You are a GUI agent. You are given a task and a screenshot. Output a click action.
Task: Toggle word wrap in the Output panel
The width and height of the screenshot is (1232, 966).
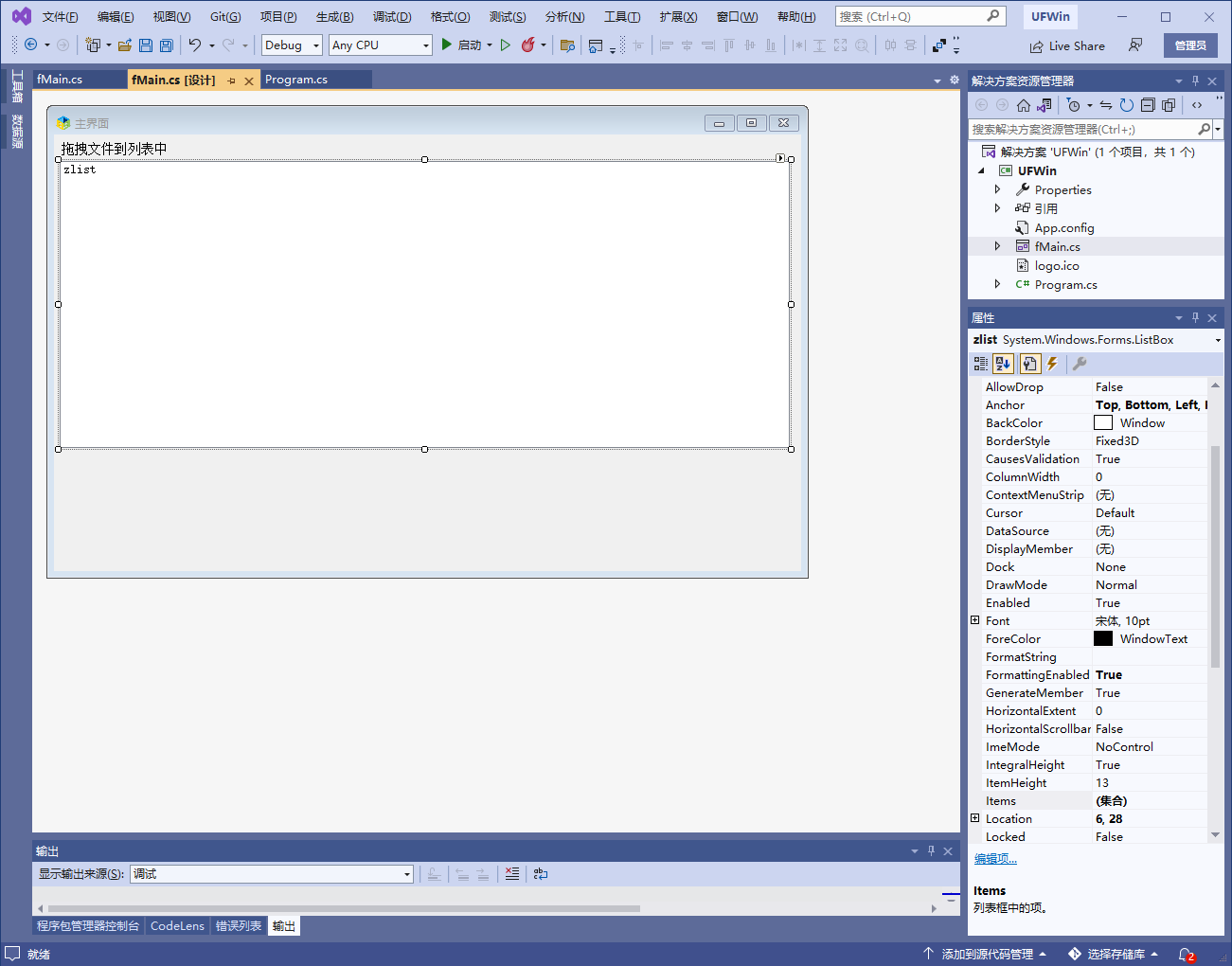pos(541,874)
